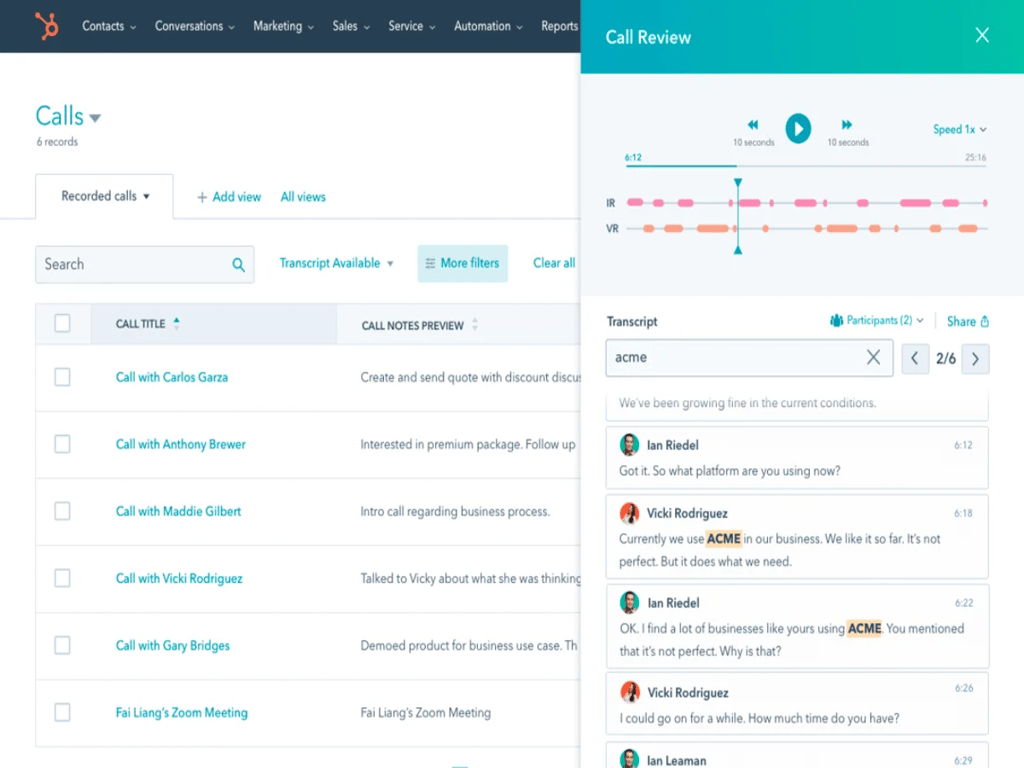Click the HubSpot sprocket logo
The height and width of the screenshot is (768, 1024).
[x=45, y=25]
